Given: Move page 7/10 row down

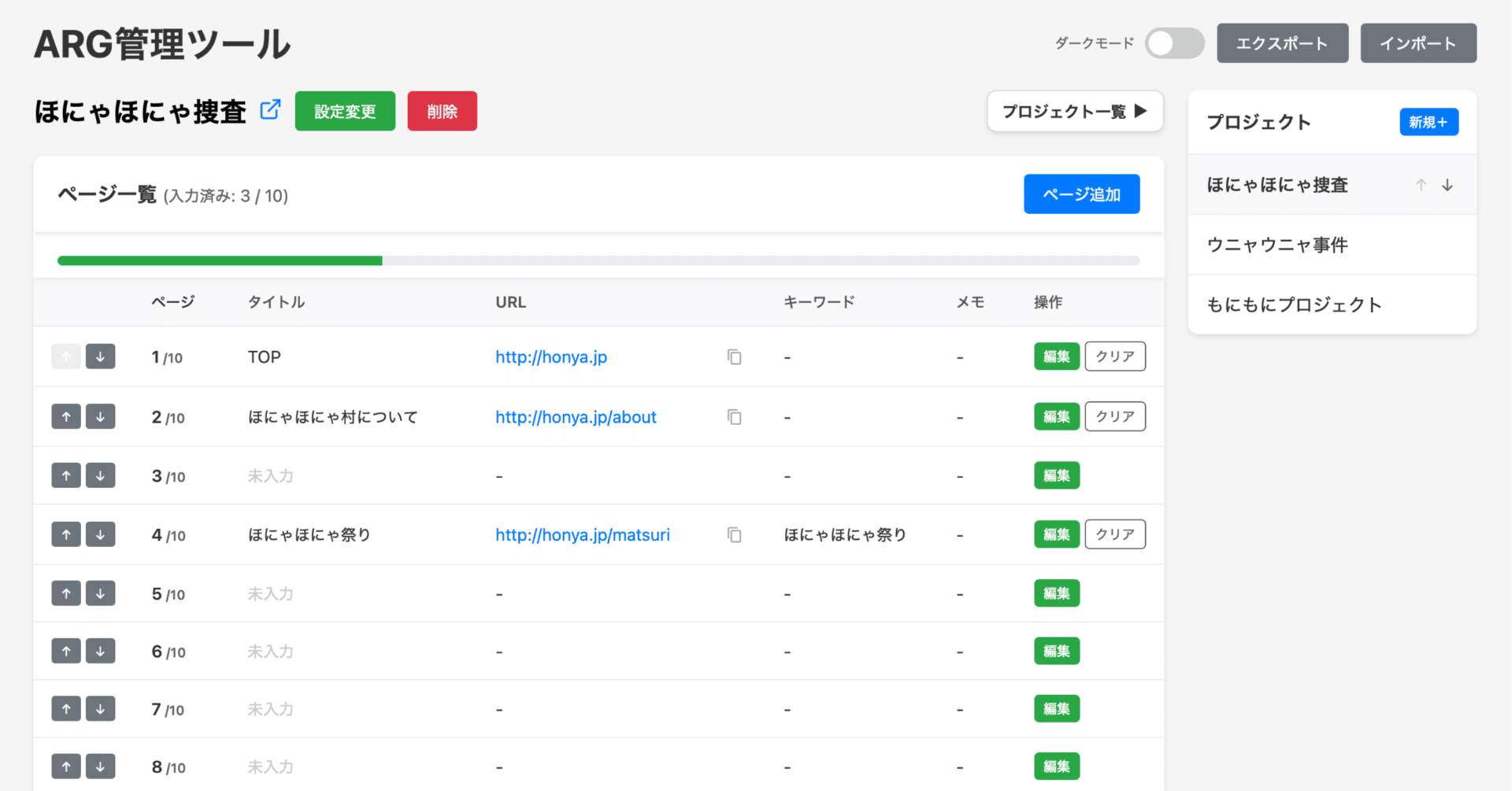Looking at the screenshot, I should pos(100,709).
